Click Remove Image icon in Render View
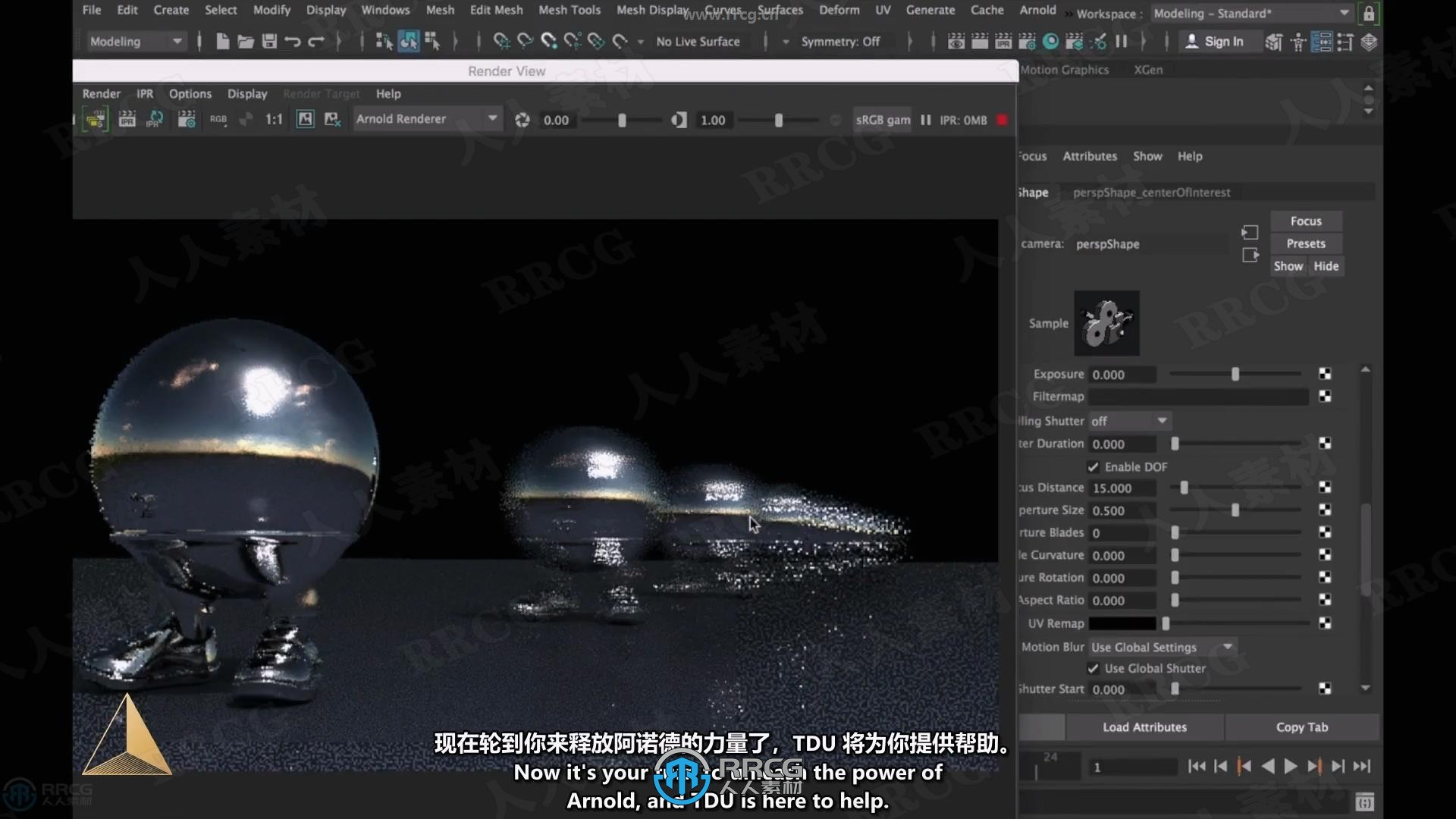 click(332, 119)
